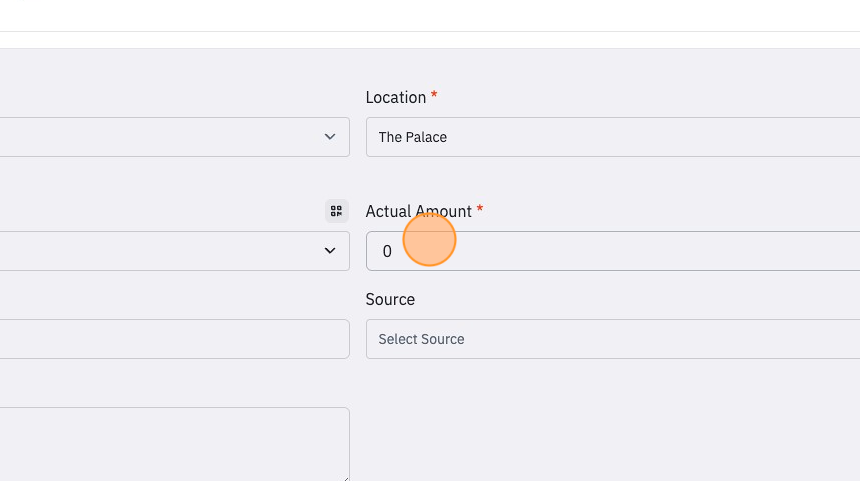This screenshot has height=481, width=860.
Task: Click the Location field showing The Palace
Action: pyautogui.click(x=613, y=137)
